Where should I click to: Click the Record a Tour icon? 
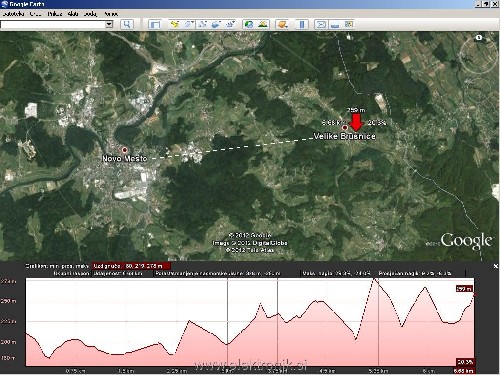(230, 24)
